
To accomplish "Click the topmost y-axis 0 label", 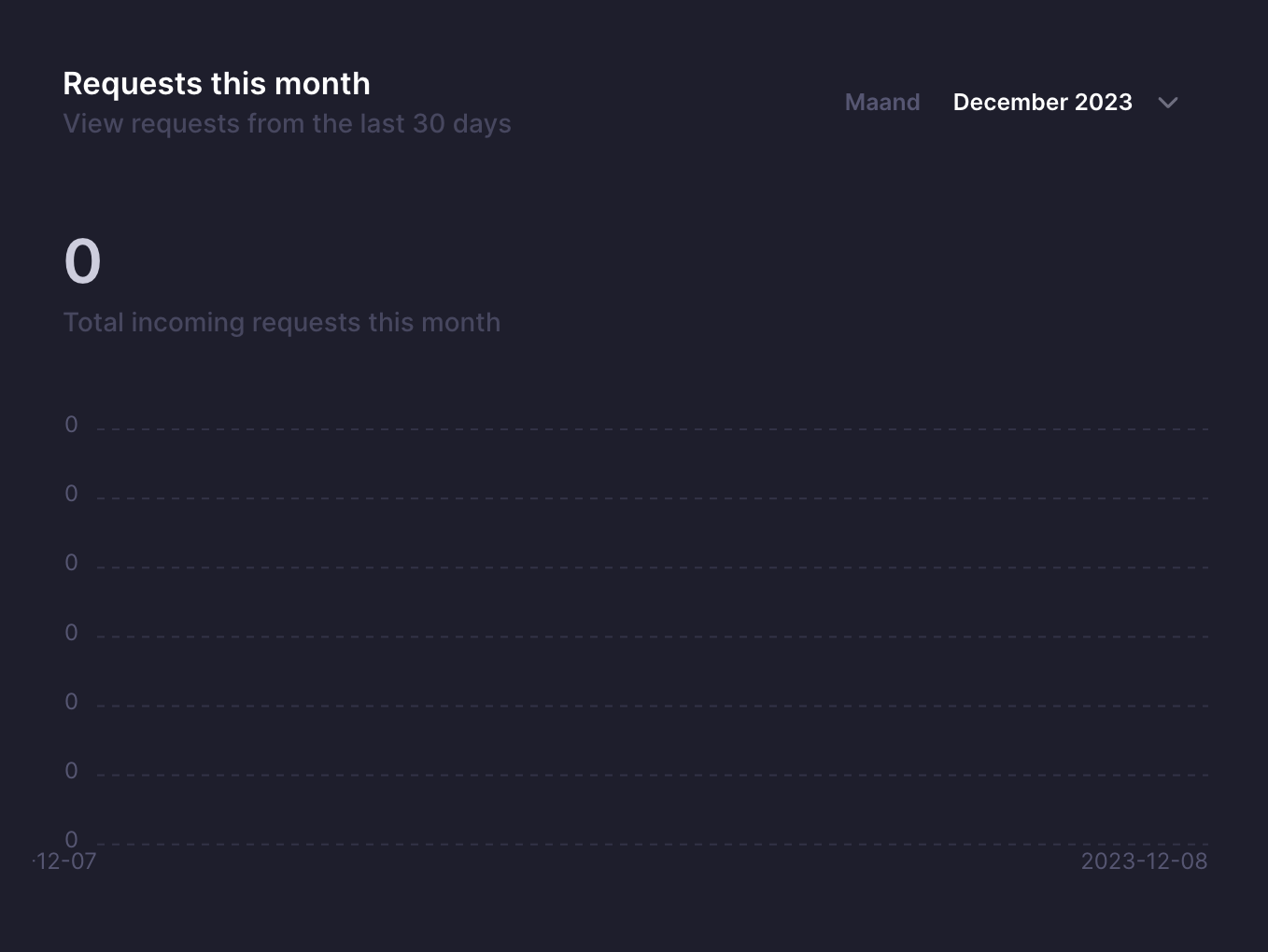I will click(71, 425).
